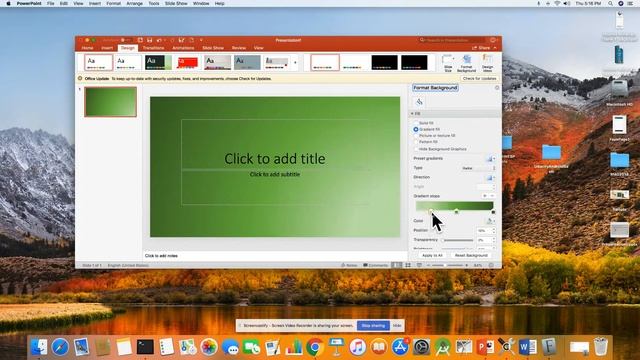Open iTunes from the Dock
The height and width of the screenshot is (360, 640).
pyautogui.click(x=358, y=347)
